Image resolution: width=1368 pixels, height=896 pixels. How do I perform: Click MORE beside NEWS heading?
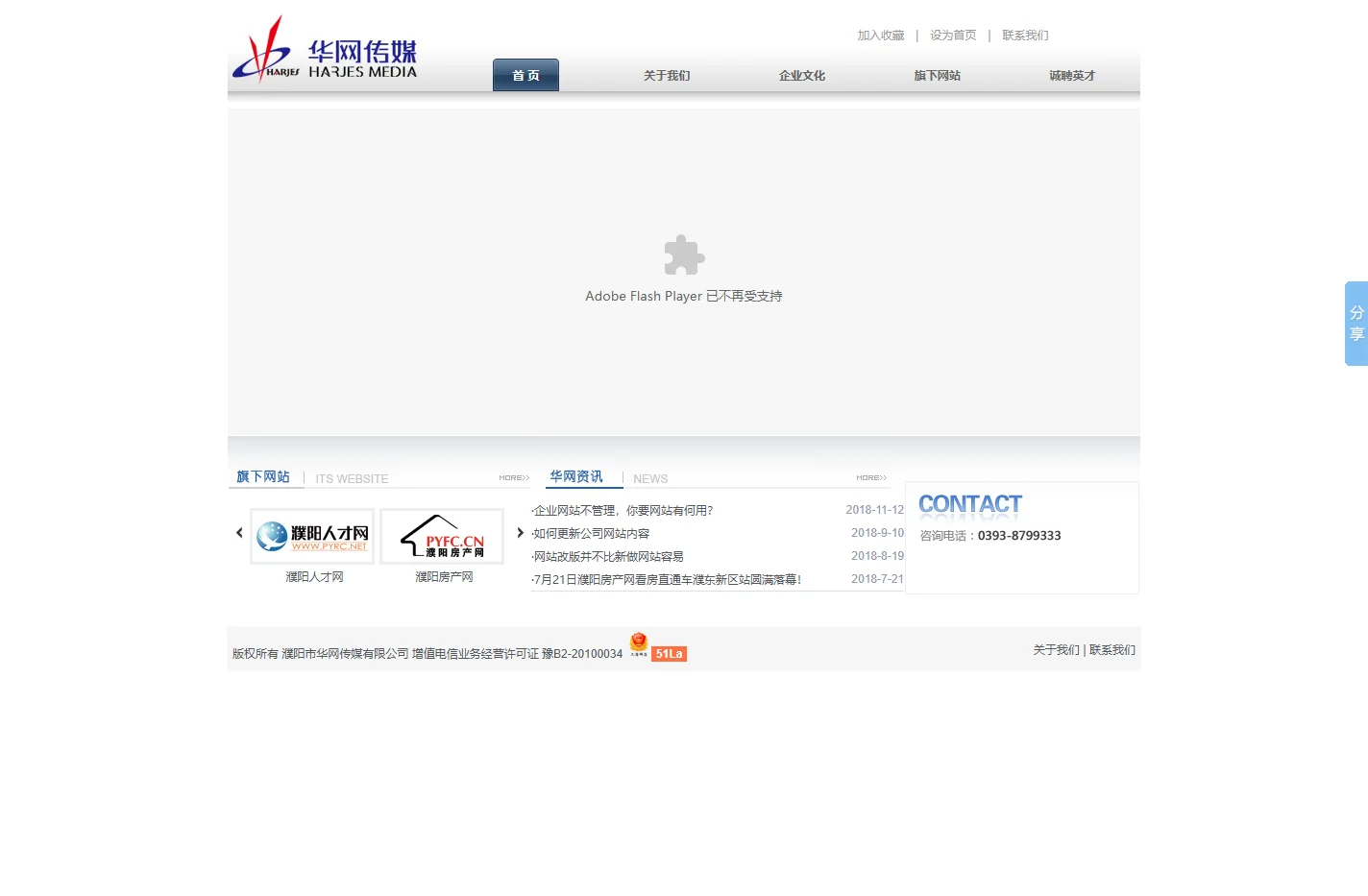point(871,477)
